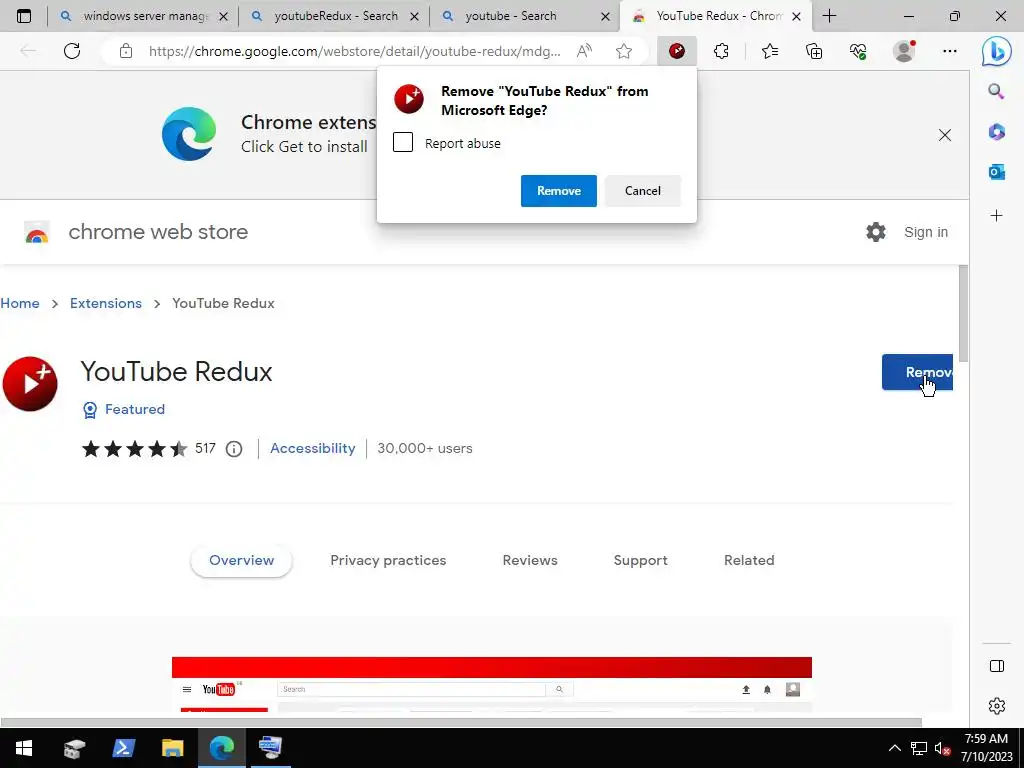Open Collections icon in toolbar
Image resolution: width=1024 pixels, height=768 pixels.
[x=814, y=51]
